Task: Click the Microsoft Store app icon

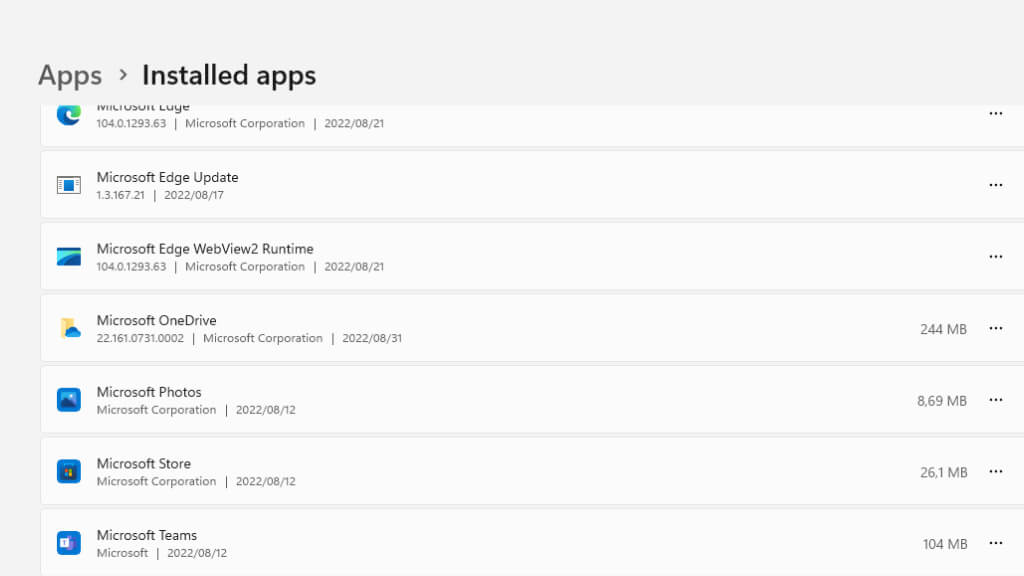Action: 68,472
